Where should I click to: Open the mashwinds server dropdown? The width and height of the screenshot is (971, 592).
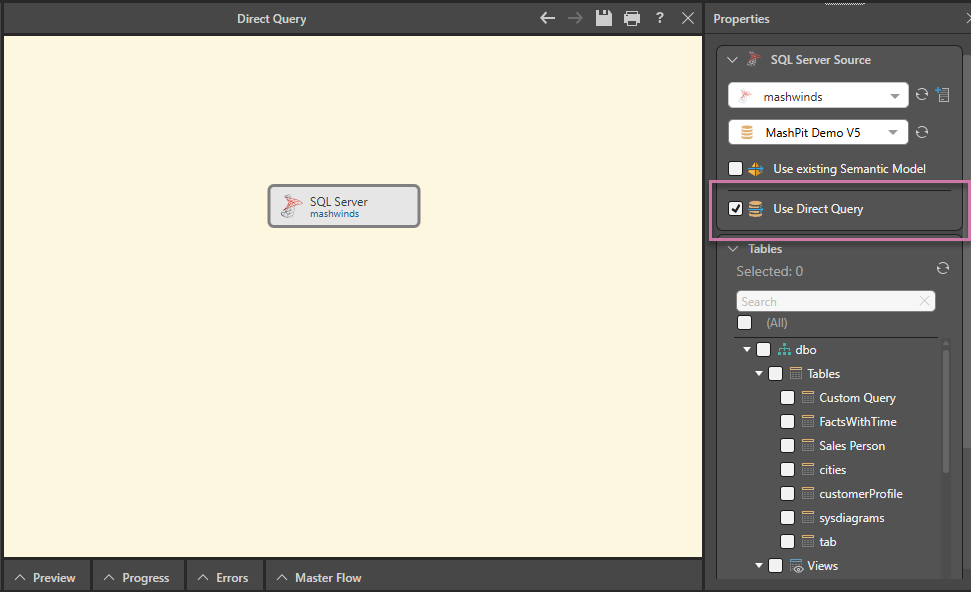pyautogui.click(x=894, y=97)
